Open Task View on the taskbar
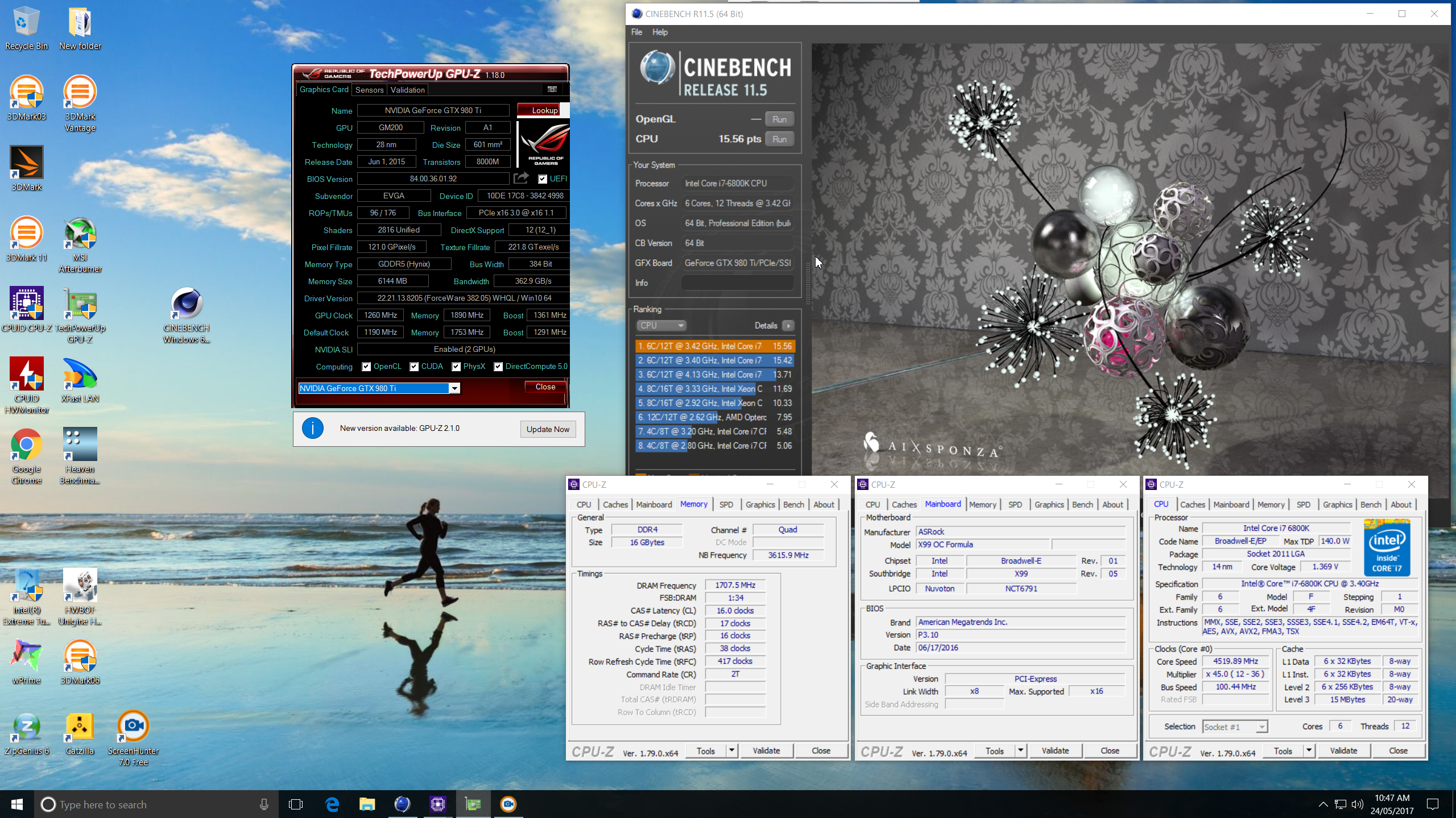1456x818 pixels. [x=296, y=804]
